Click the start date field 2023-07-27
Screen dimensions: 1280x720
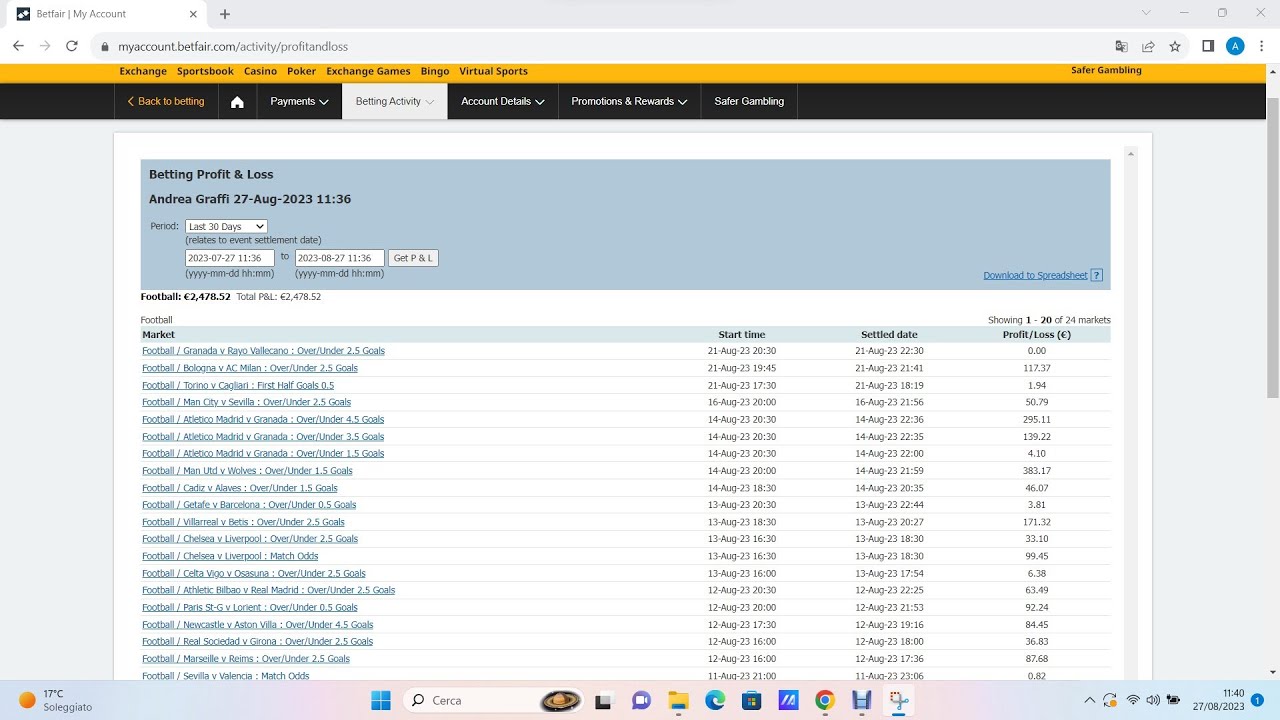pos(229,258)
